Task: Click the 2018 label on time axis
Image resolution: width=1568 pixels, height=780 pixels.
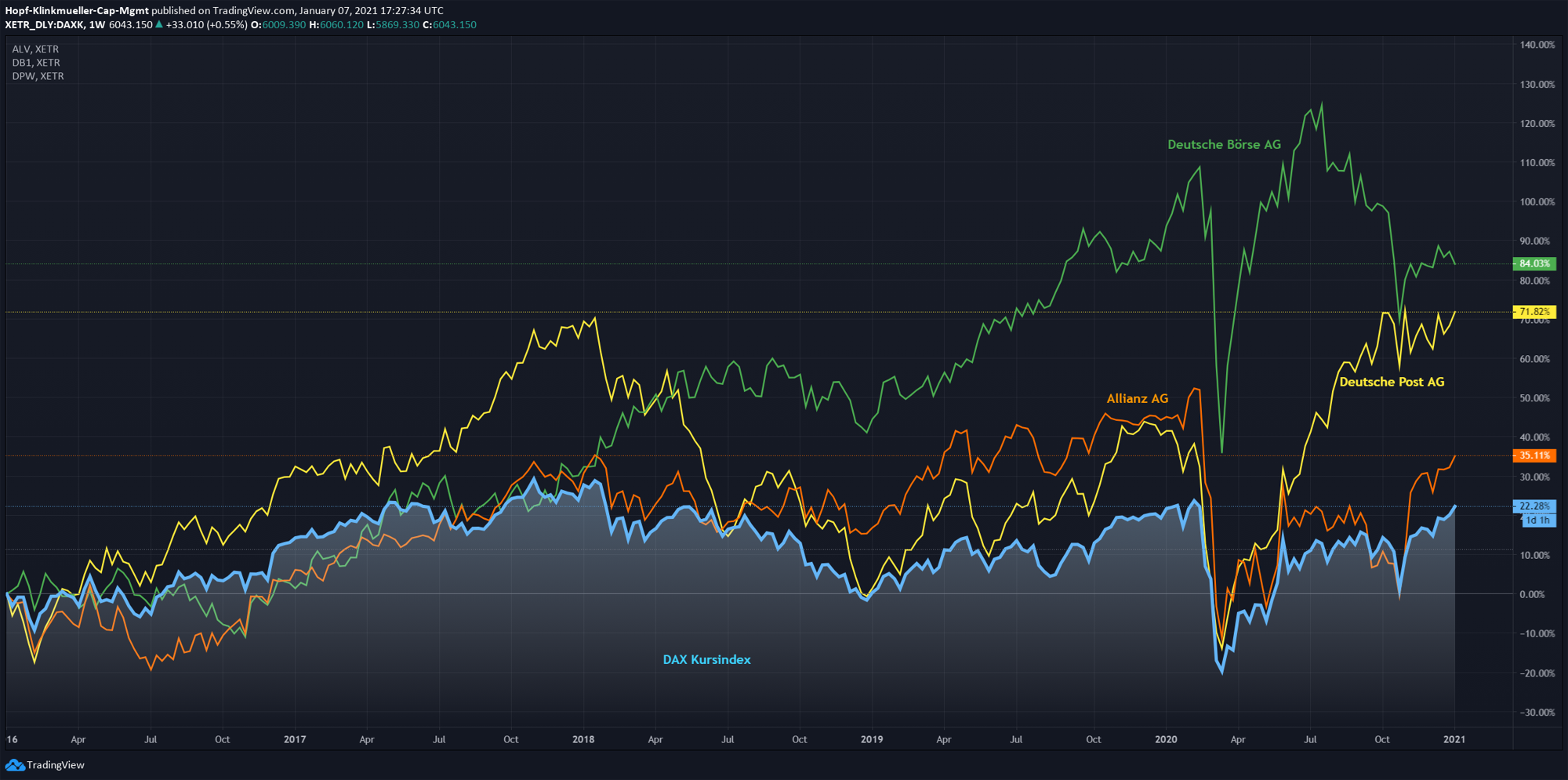Action: (x=583, y=739)
